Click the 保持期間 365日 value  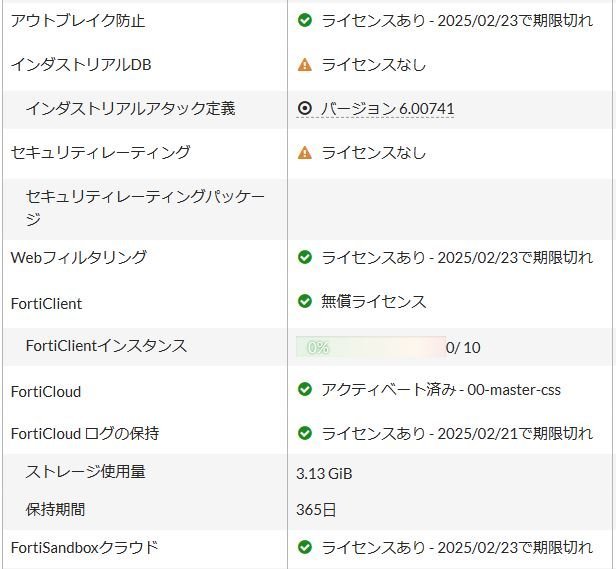(316, 509)
